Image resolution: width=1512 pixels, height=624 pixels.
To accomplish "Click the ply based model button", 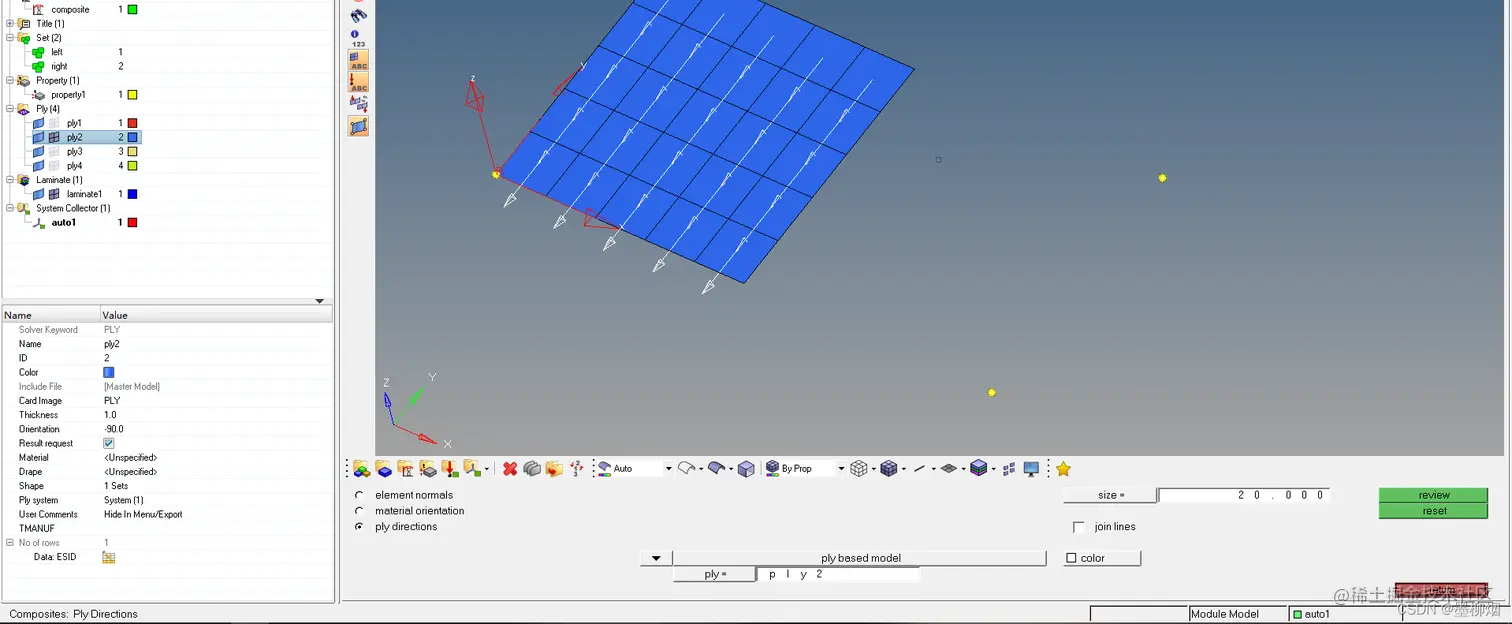I will coord(860,558).
